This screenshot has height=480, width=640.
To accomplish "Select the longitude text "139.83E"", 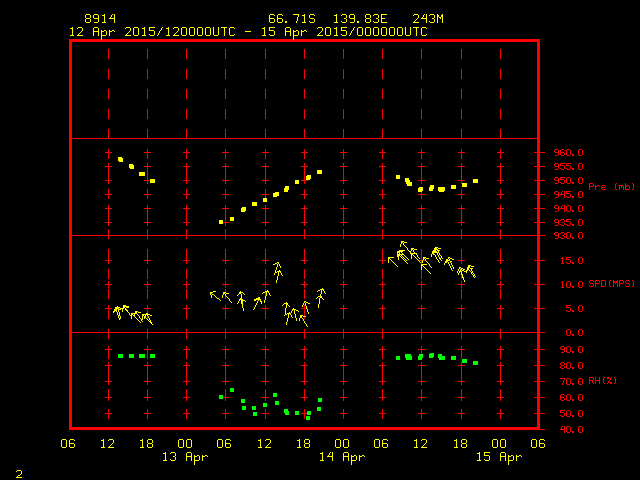I will click(360, 19).
